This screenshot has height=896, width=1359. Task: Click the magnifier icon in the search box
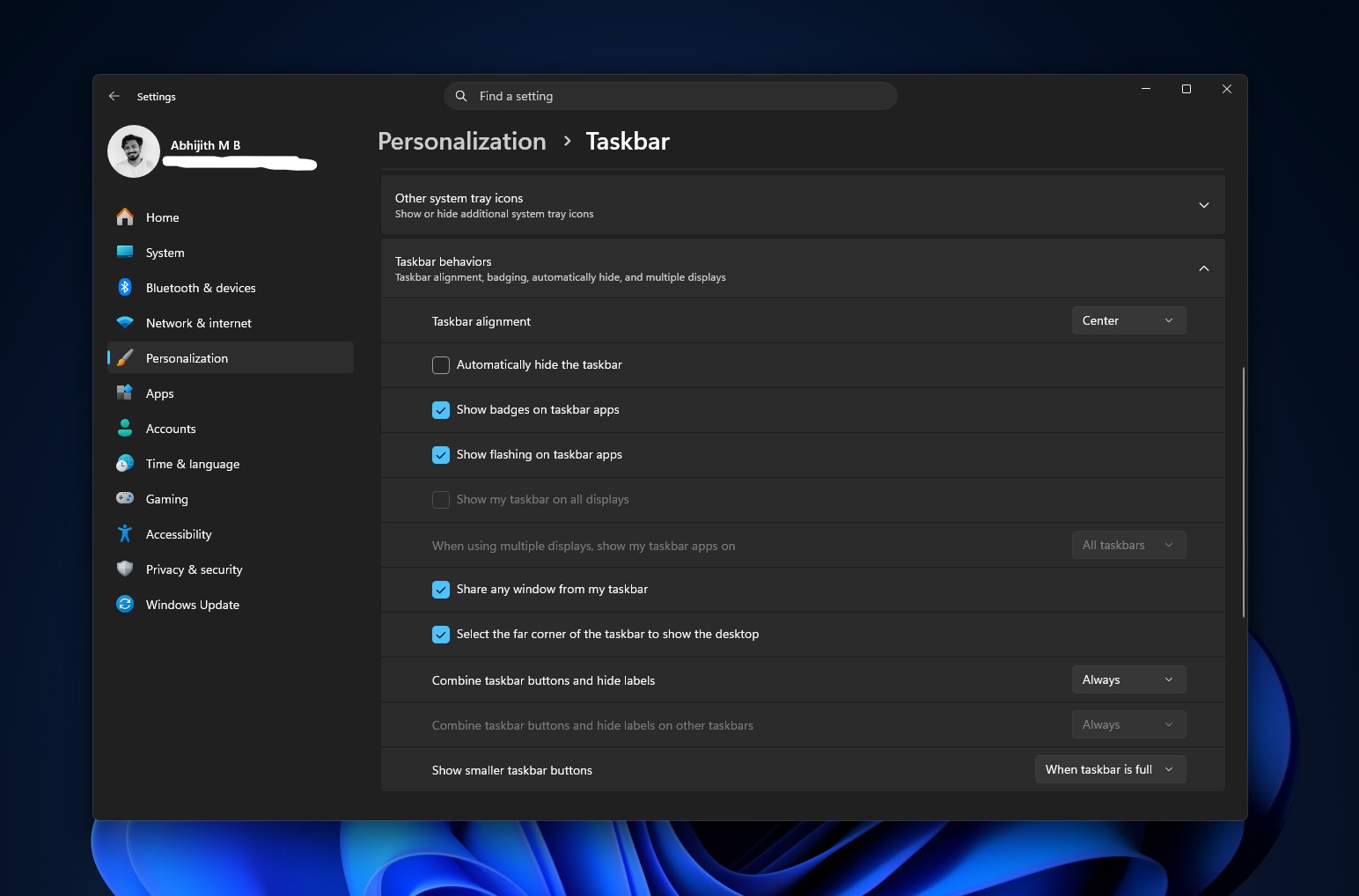461,96
